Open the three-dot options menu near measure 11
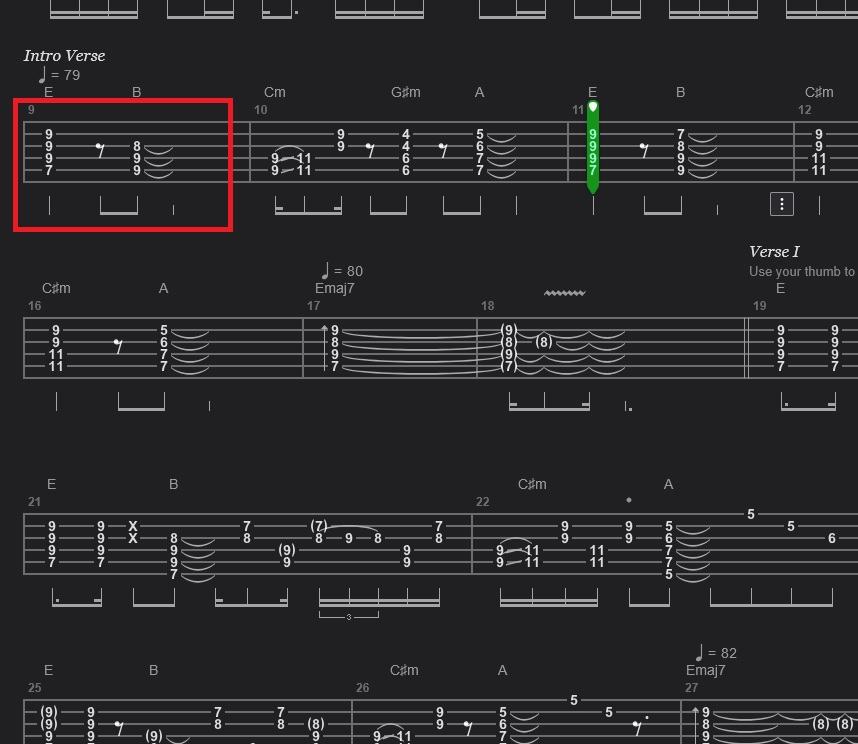 (781, 204)
